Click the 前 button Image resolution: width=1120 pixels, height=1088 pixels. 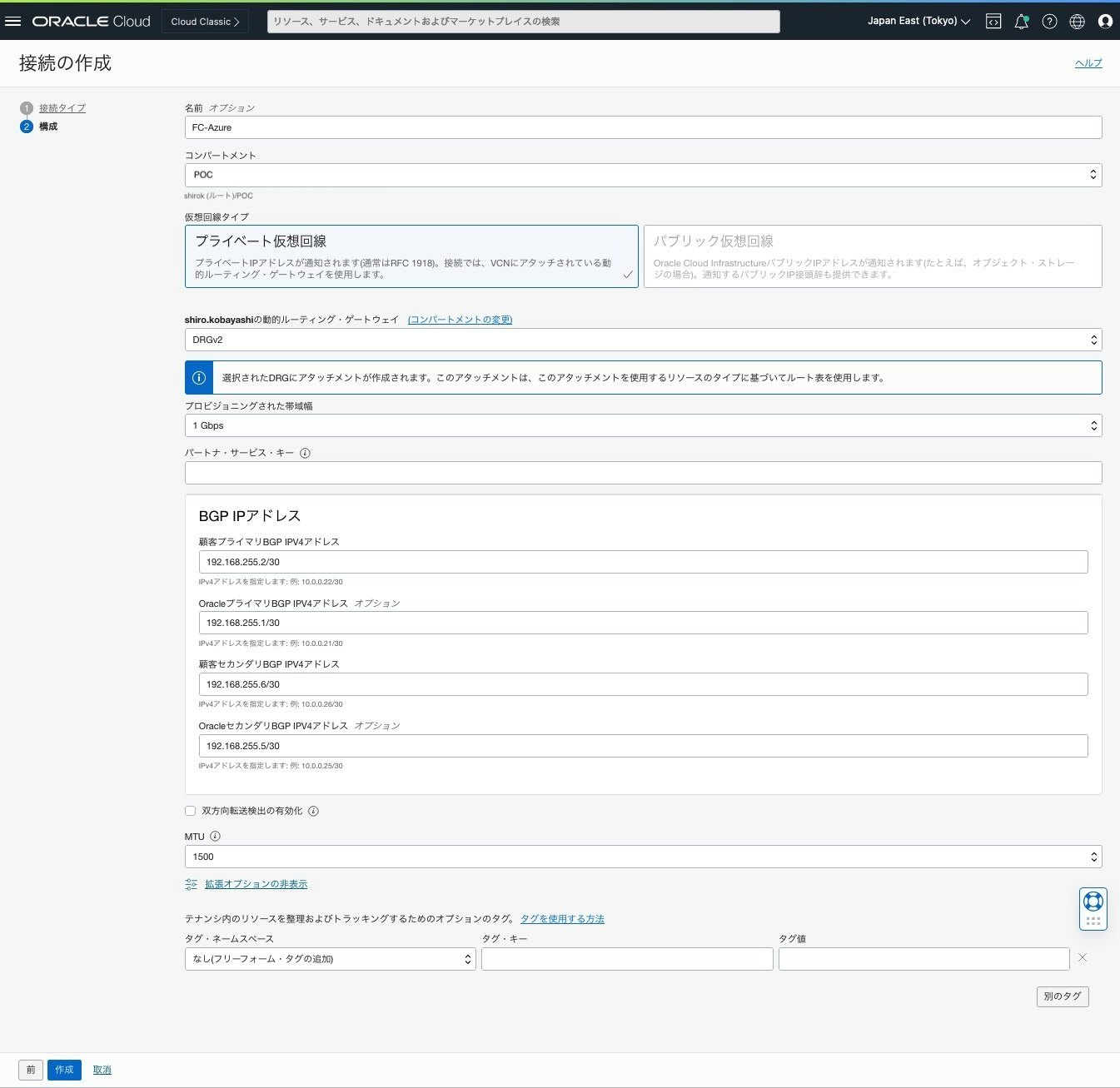[31, 1070]
